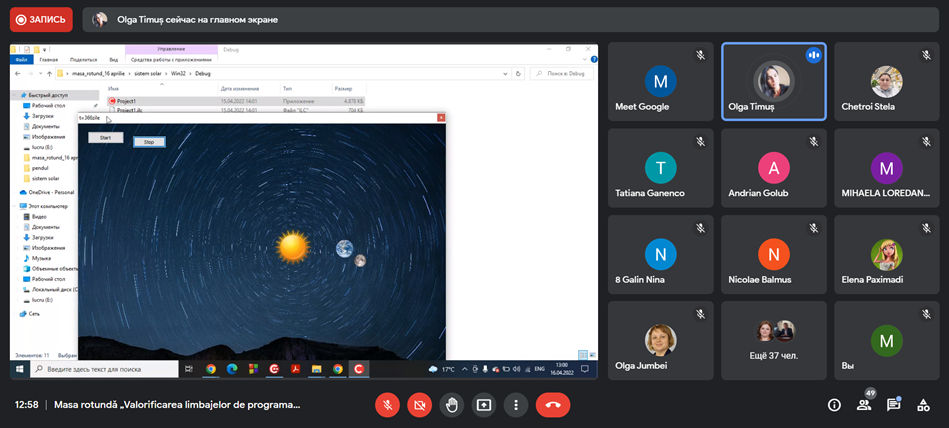Open the meeting details info icon
Image resolution: width=949 pixels, height=428 pixels.
tap(834, 405)
